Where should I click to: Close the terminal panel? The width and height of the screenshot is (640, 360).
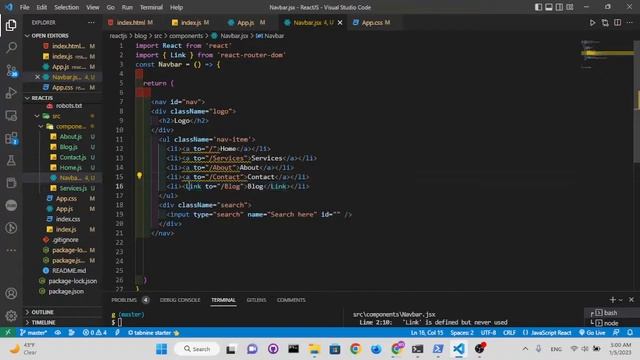point(631,300)
